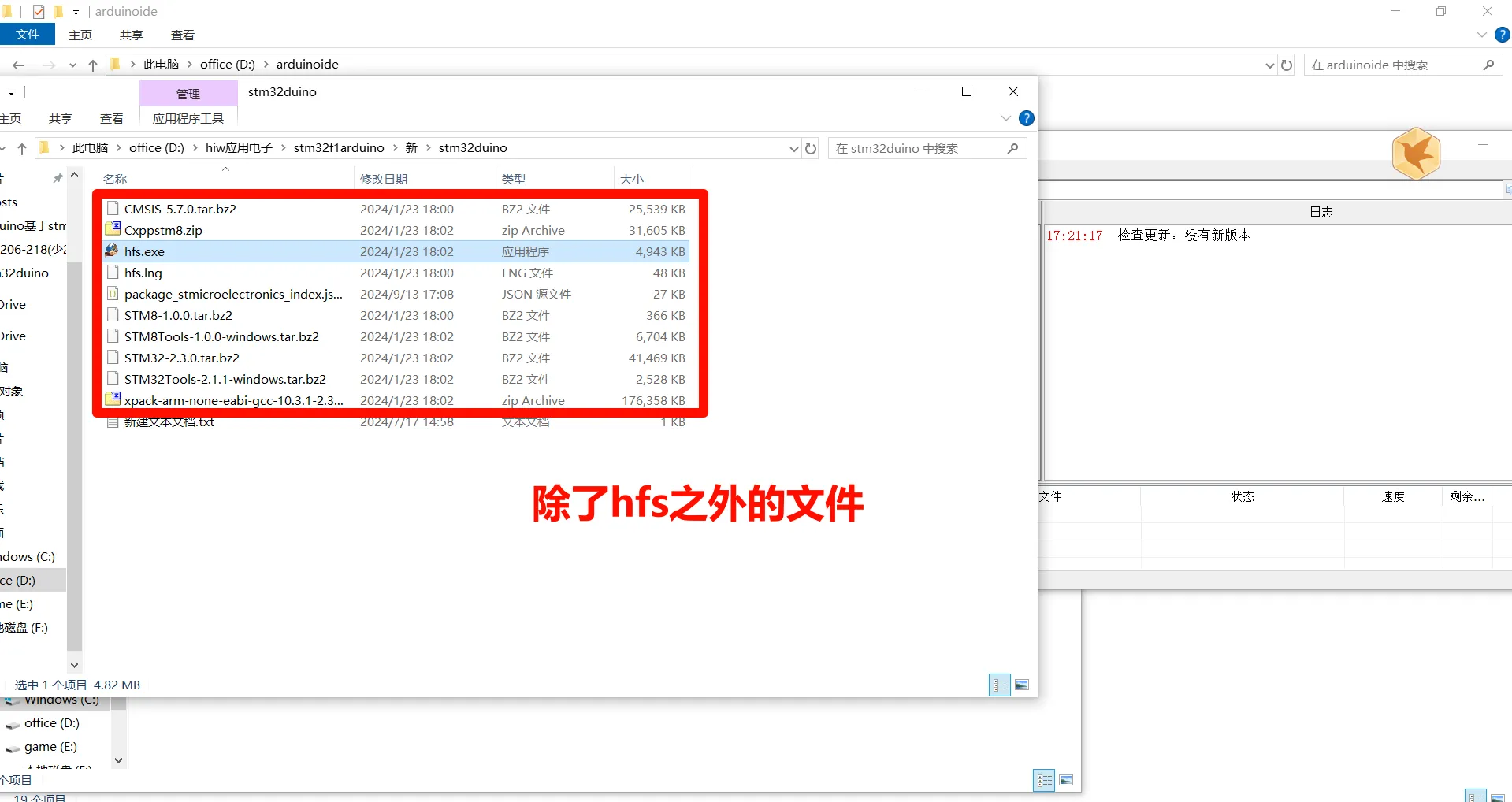
Task: Switch to large icons view in stm32duino window
Action: click(1022, 685)
